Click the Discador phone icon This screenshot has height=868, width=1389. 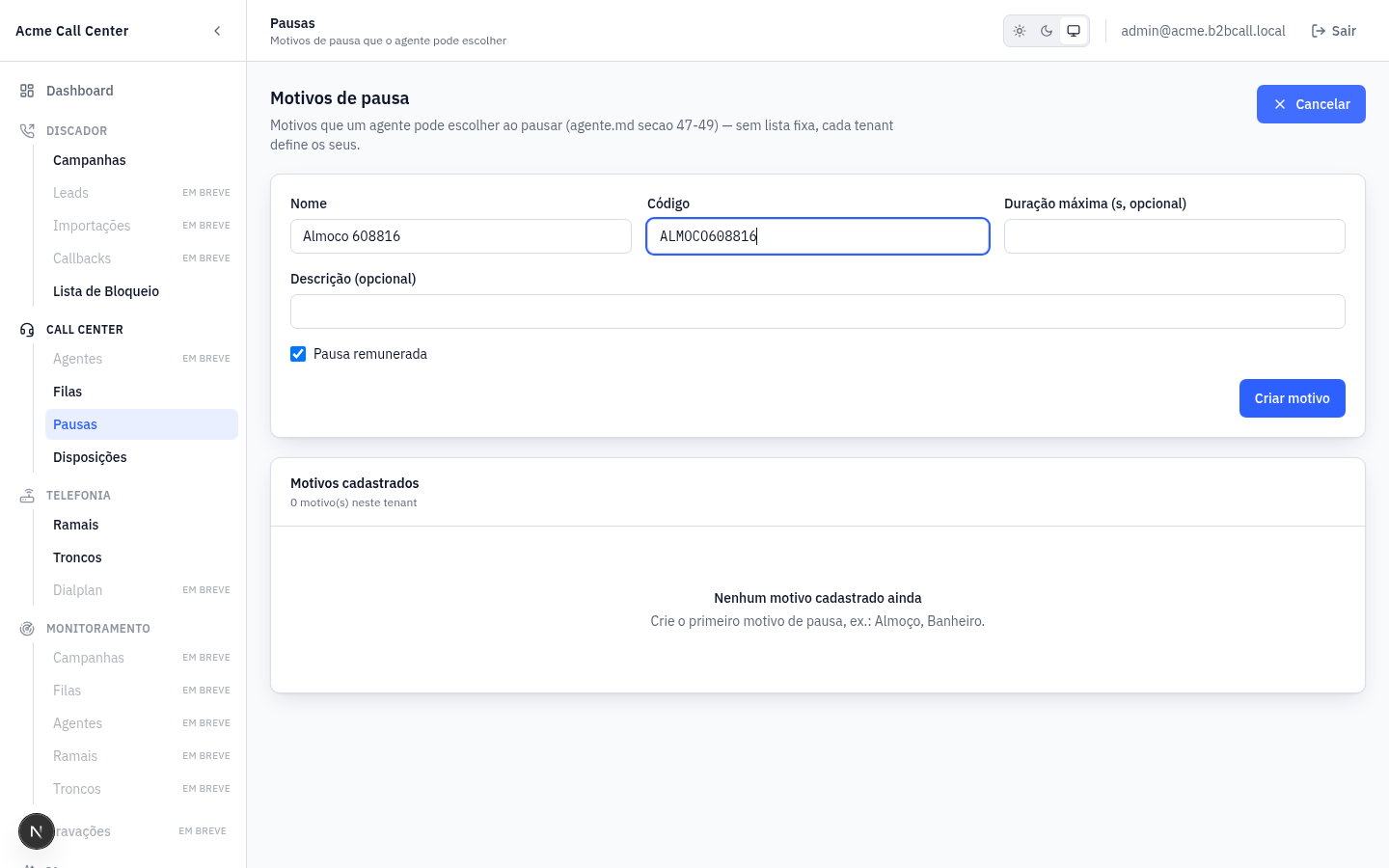pos(27,131)
